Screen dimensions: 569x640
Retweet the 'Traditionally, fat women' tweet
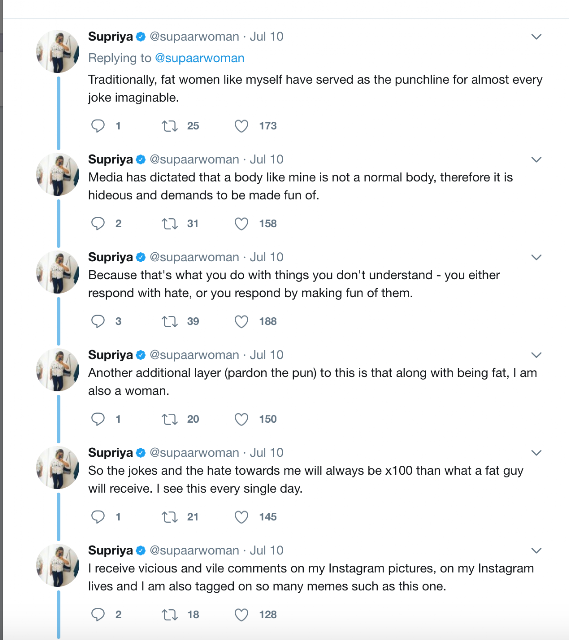(x=169, y=126)
